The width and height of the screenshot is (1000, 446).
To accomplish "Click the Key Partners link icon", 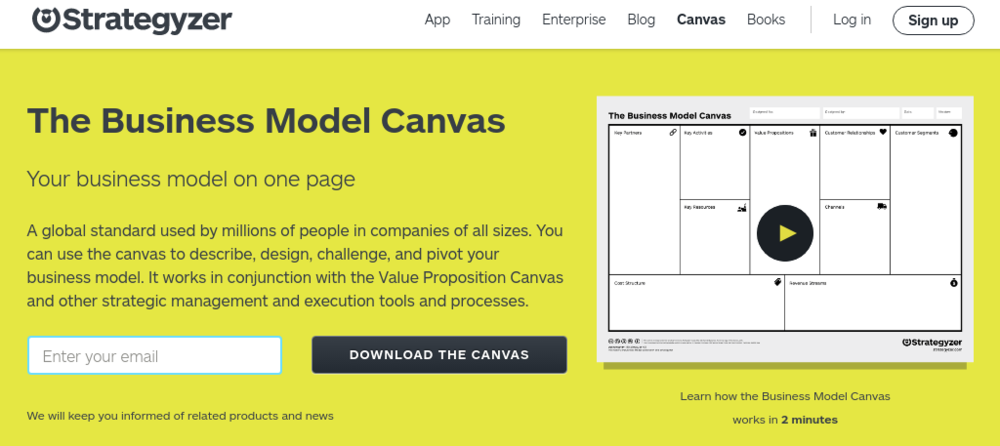I will 673,133.
